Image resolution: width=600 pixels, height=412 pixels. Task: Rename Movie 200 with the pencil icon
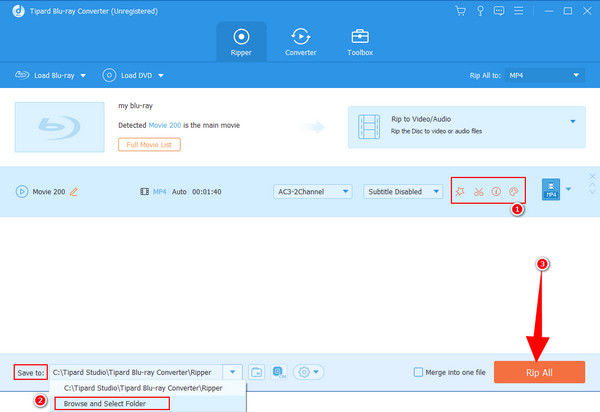(x=74, y=192)
